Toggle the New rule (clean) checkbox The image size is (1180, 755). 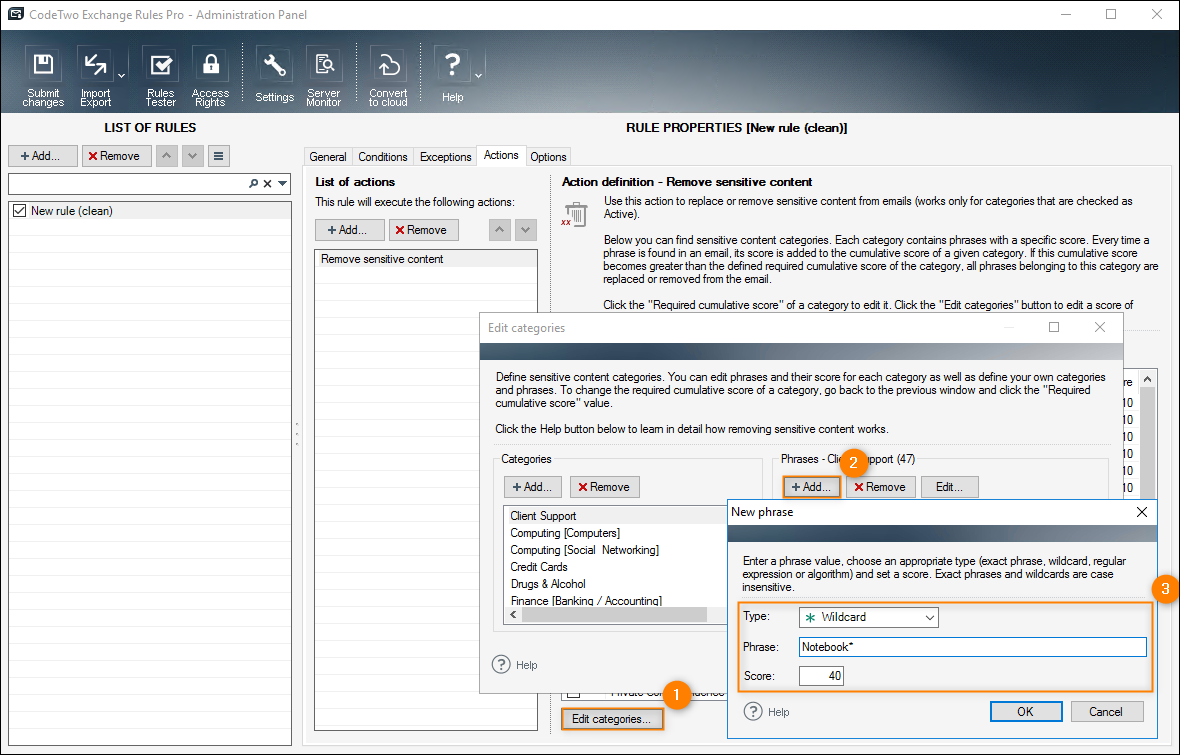20,211
